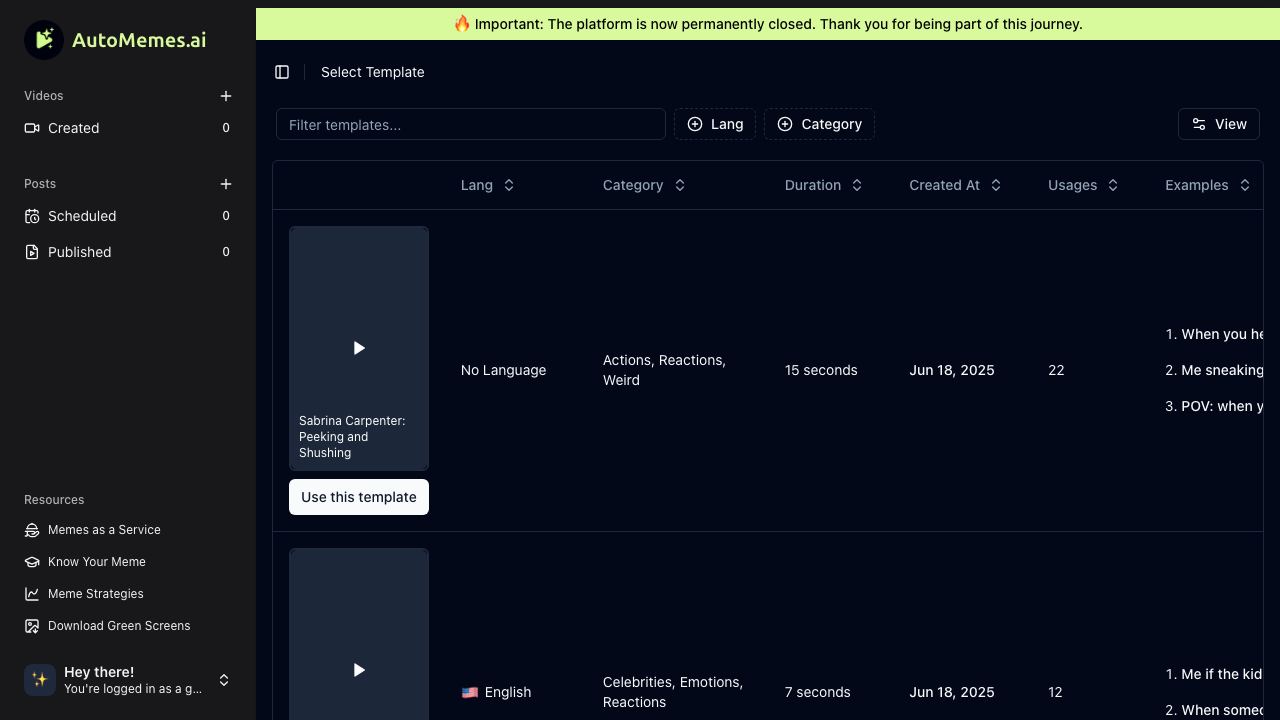Click the Meme Strategies chart icon
The height and width of the screenshot is (720, 1280).
(32, 594)
